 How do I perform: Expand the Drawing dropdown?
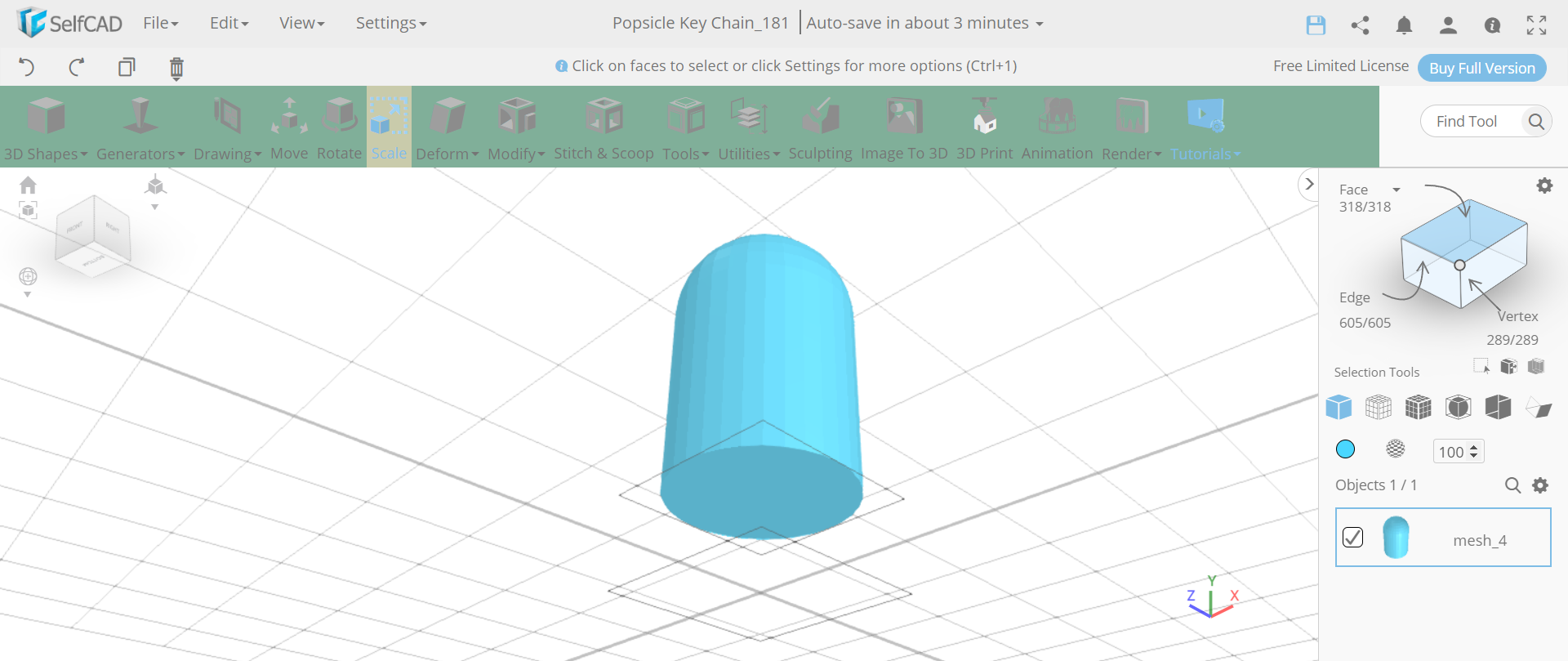tap(227, 127)
